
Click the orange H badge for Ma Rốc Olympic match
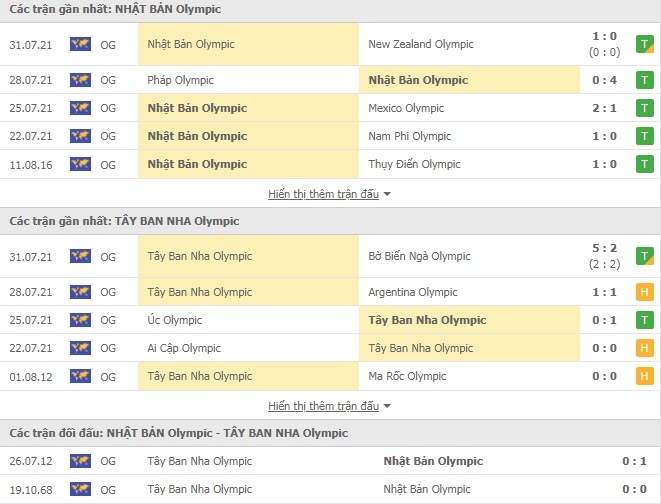coord(645,376)
